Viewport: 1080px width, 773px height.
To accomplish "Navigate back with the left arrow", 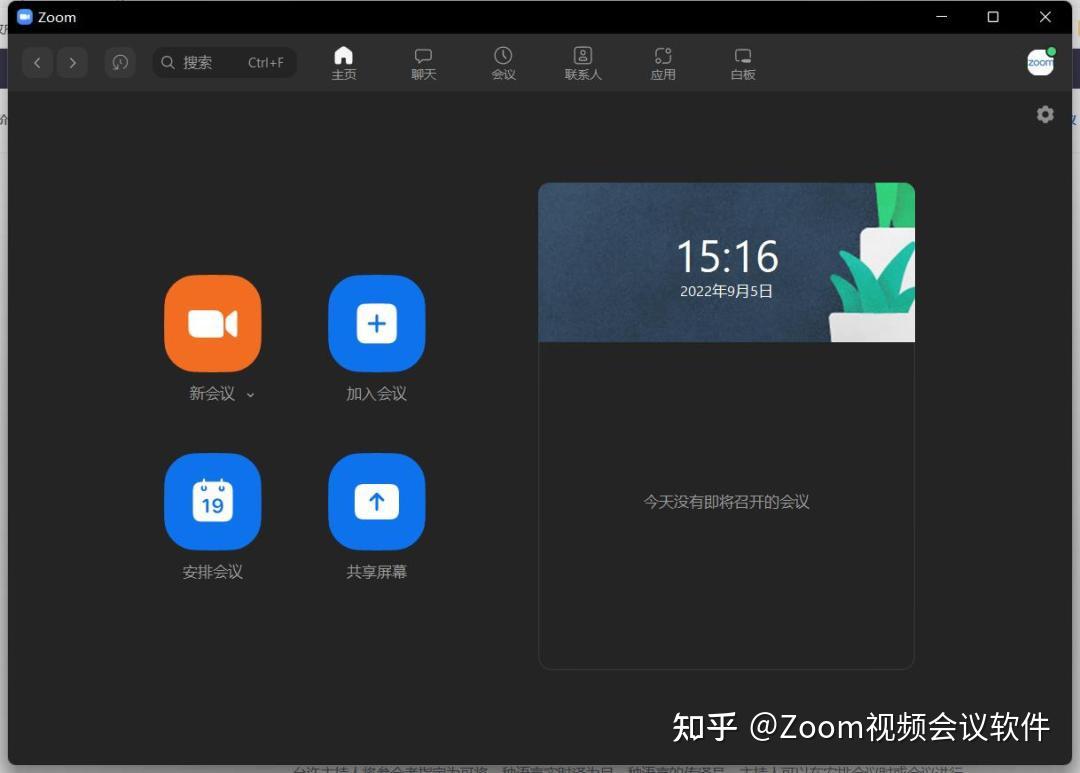I will [37, 63].
